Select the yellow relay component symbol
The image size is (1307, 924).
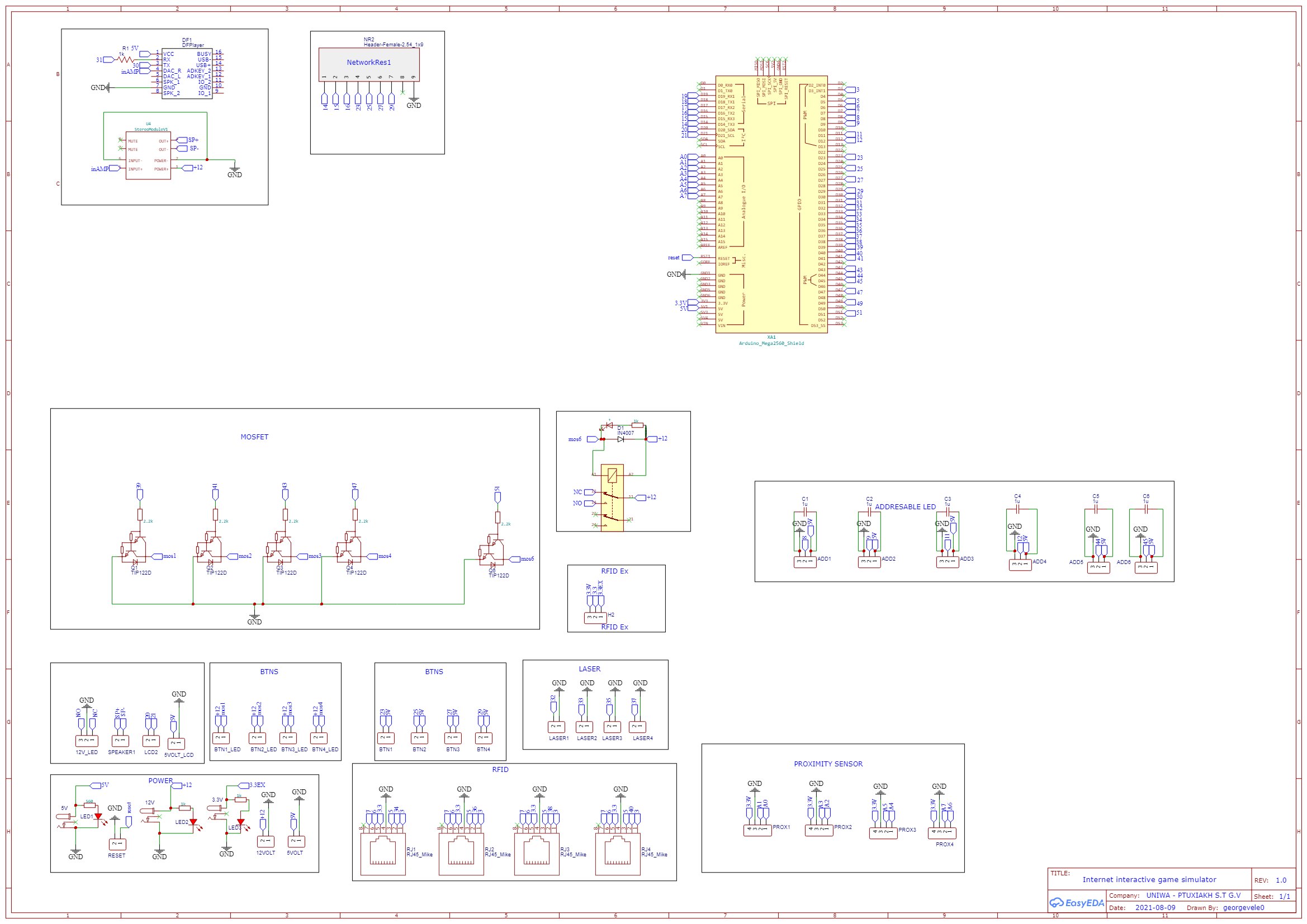tap(612, 497)
